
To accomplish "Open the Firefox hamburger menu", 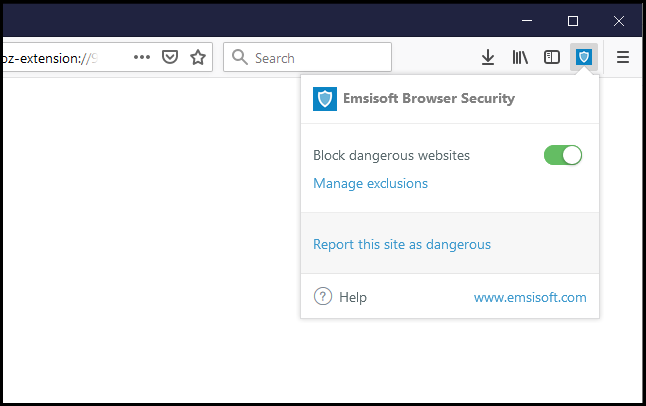I will pos(623,58).
